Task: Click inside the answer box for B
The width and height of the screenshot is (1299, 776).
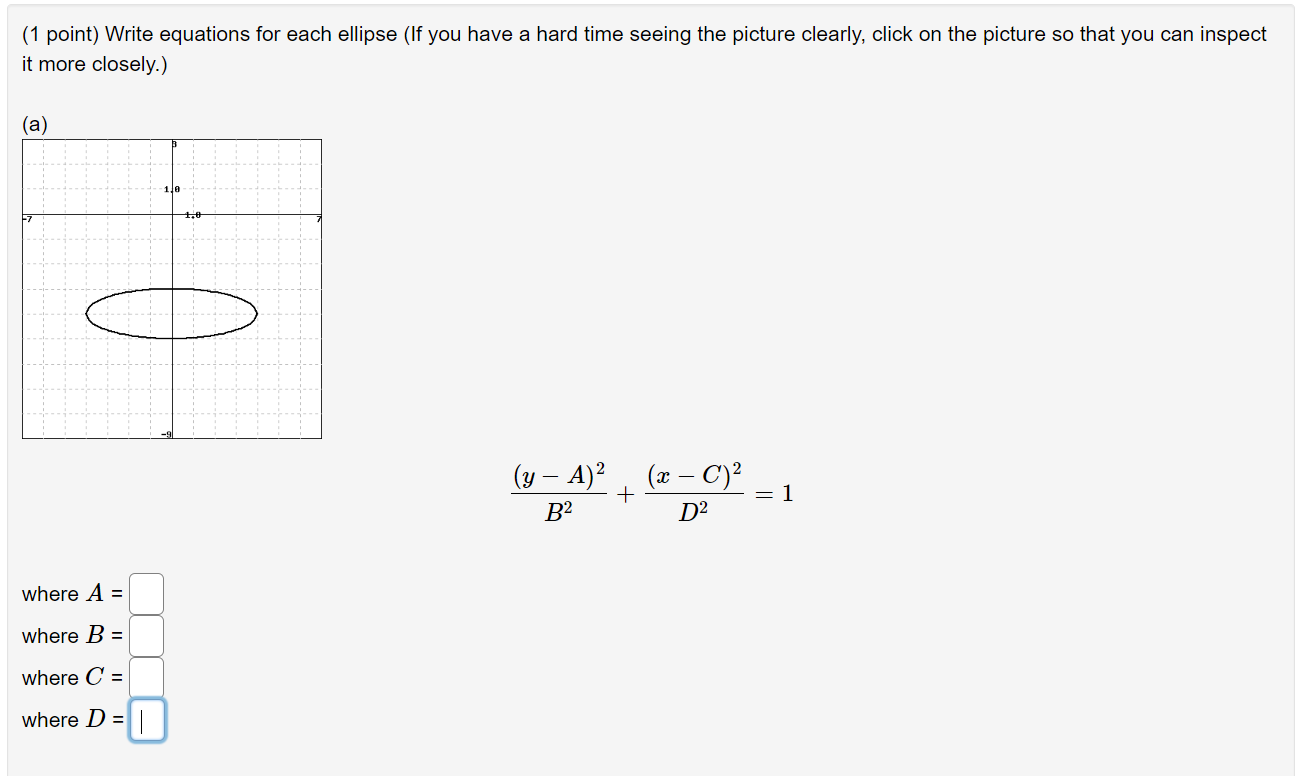Action: pyautogui.click(x=148, y=634)
